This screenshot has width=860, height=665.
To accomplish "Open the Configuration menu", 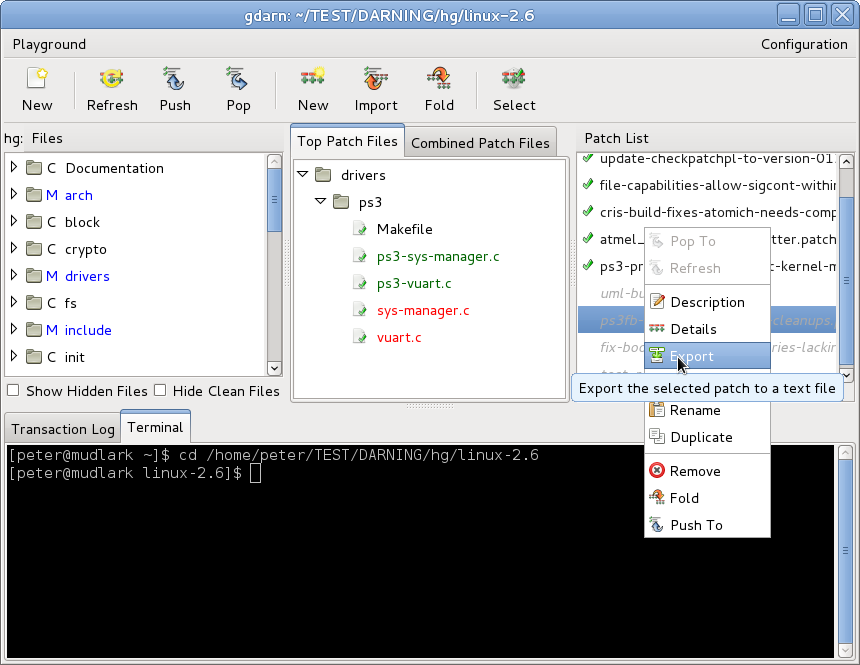I will 803,44.
